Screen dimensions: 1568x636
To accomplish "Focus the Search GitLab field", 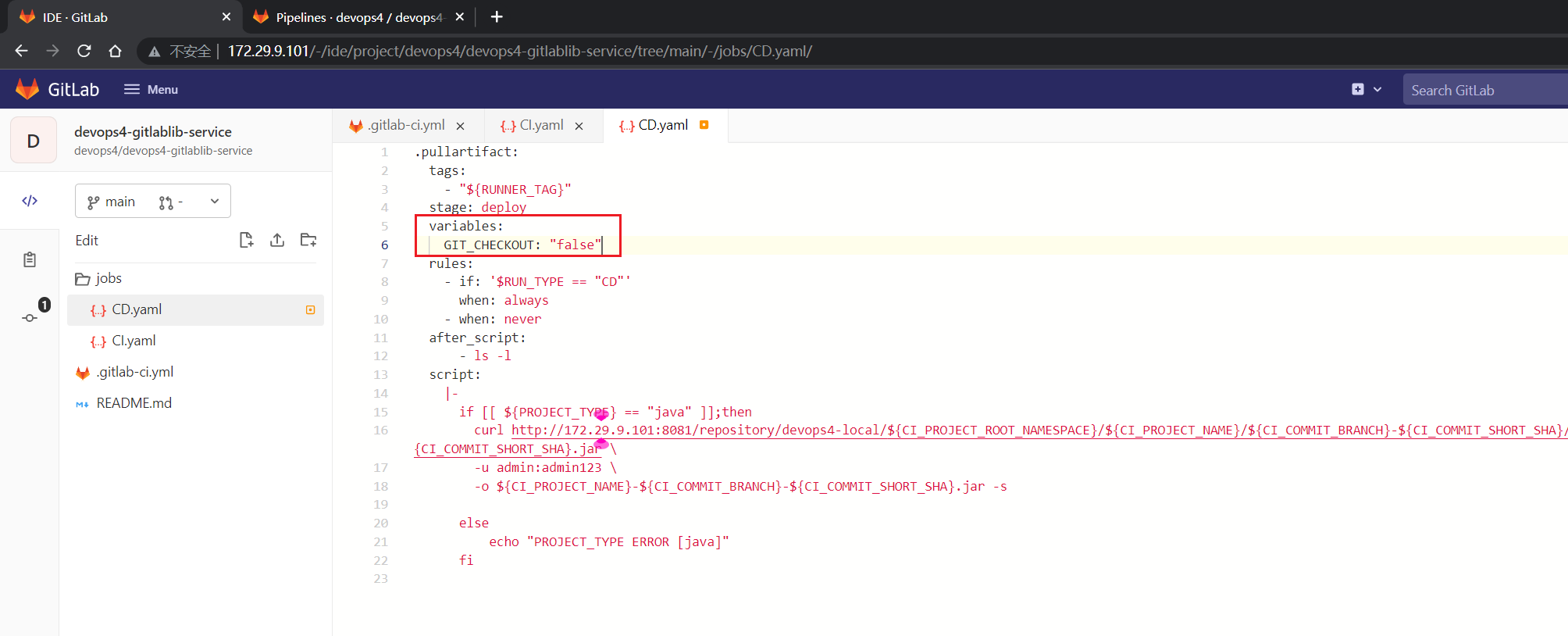I will tap(1485, 90).
